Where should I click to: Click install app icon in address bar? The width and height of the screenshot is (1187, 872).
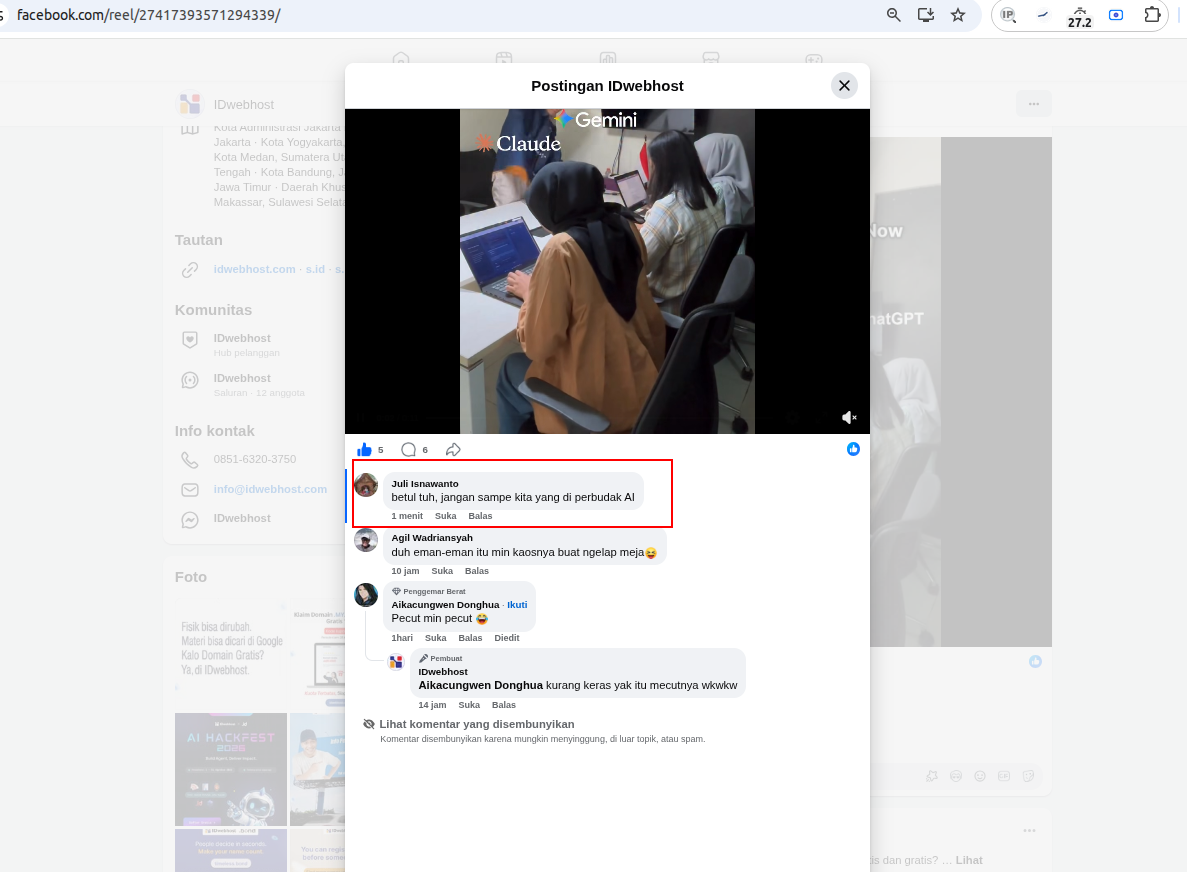click(926, 15)
